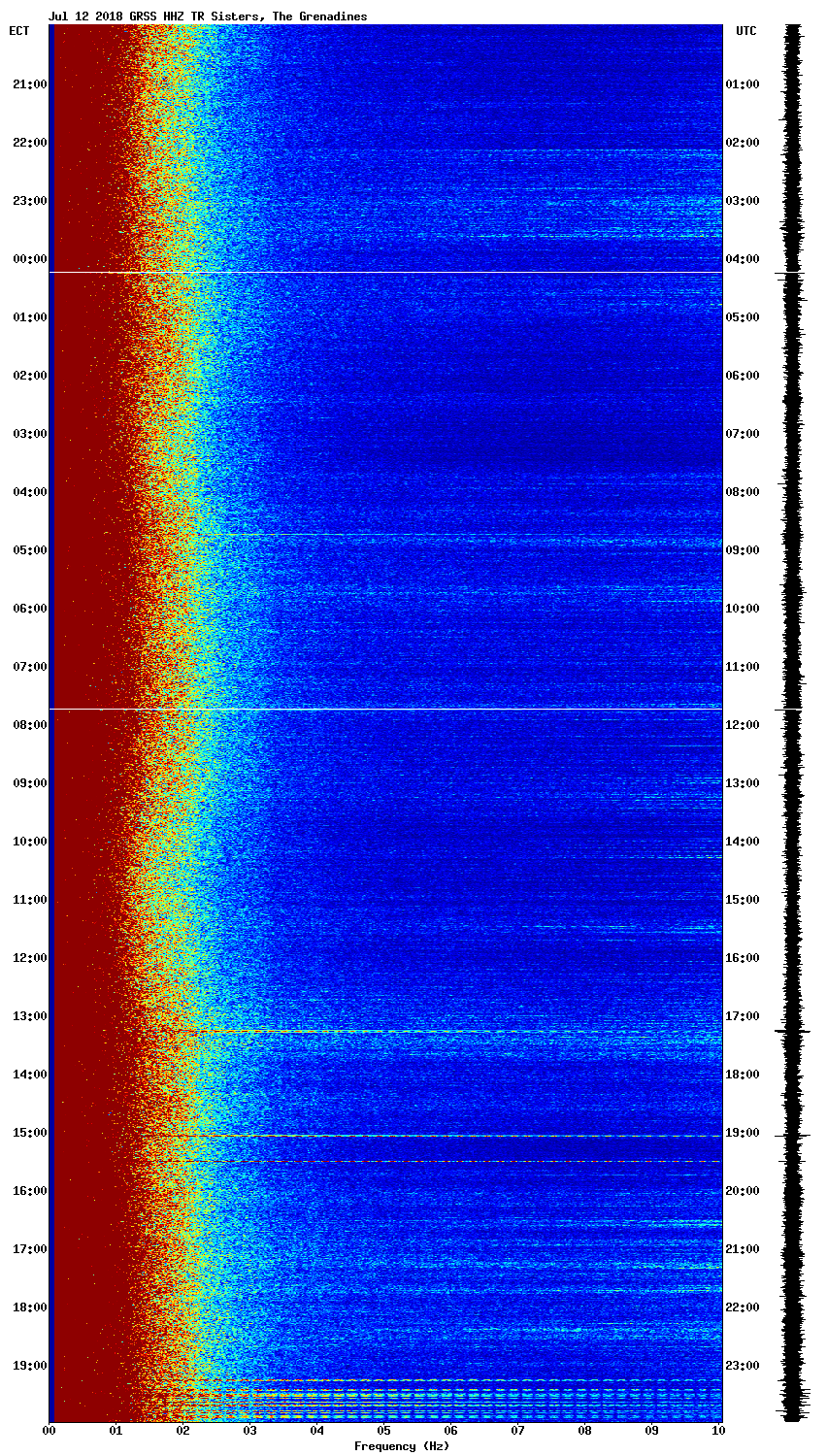Viewport: 827px width, 1456px height.
Task: Select the 'UTC' time zone header
Action: click(x=746, y=31)
